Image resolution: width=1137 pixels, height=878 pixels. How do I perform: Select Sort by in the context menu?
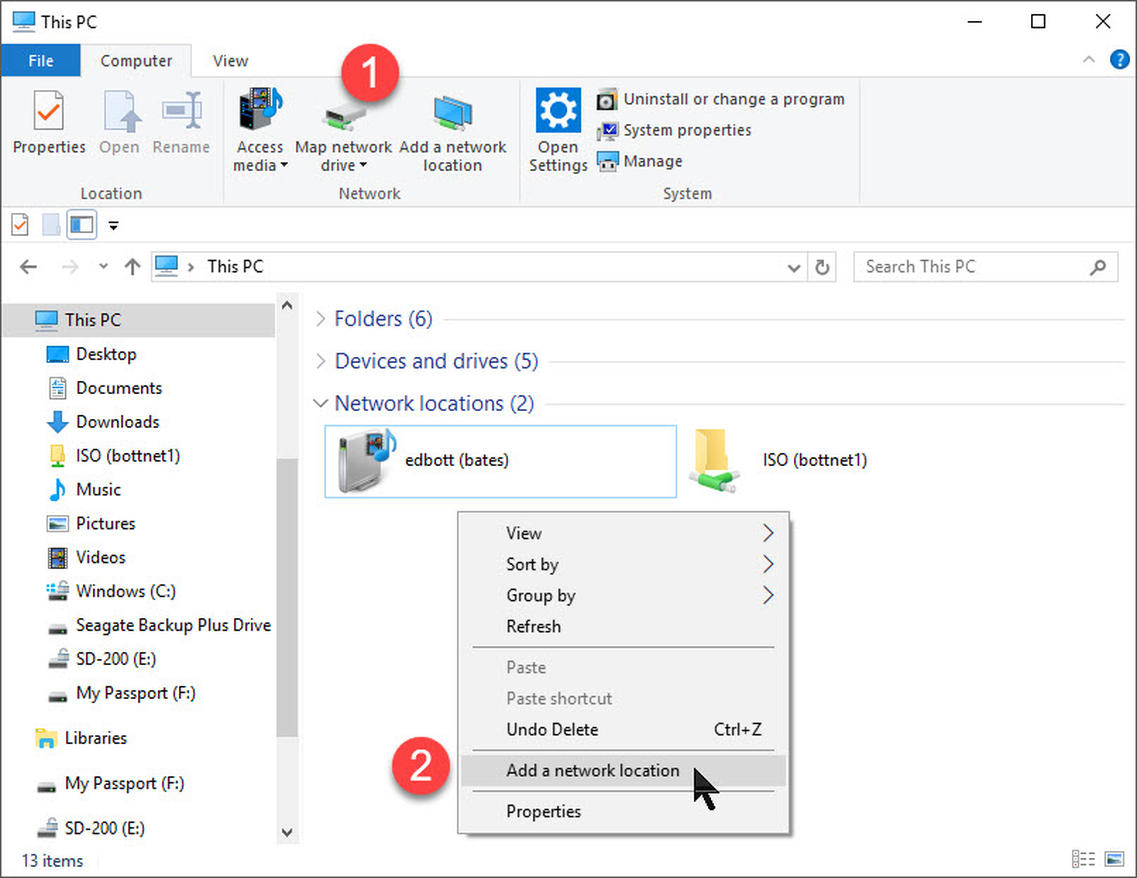pyautogui.click(x=532, y=564)
